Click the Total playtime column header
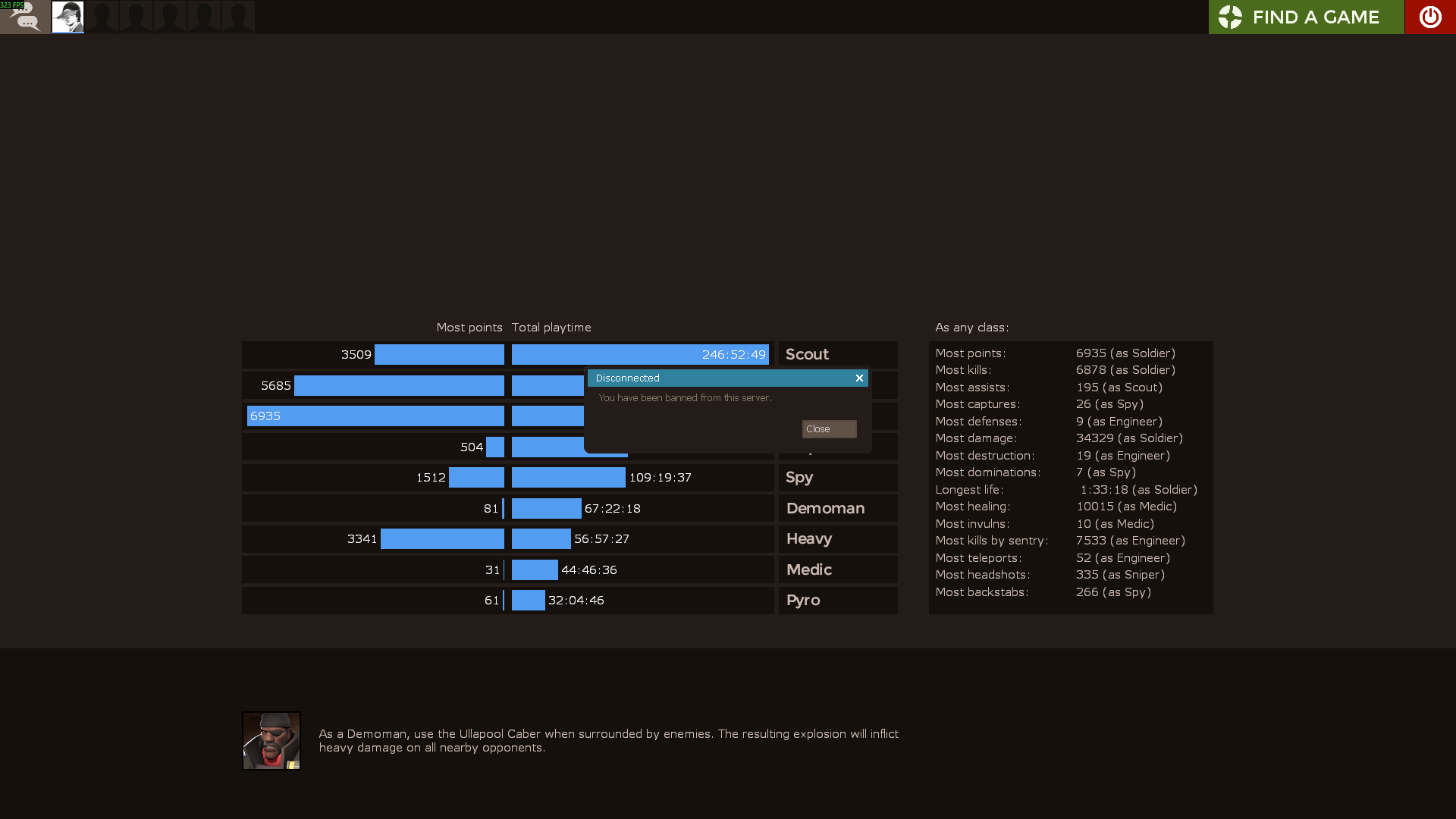1456x819 pixels. coord(551,328)
